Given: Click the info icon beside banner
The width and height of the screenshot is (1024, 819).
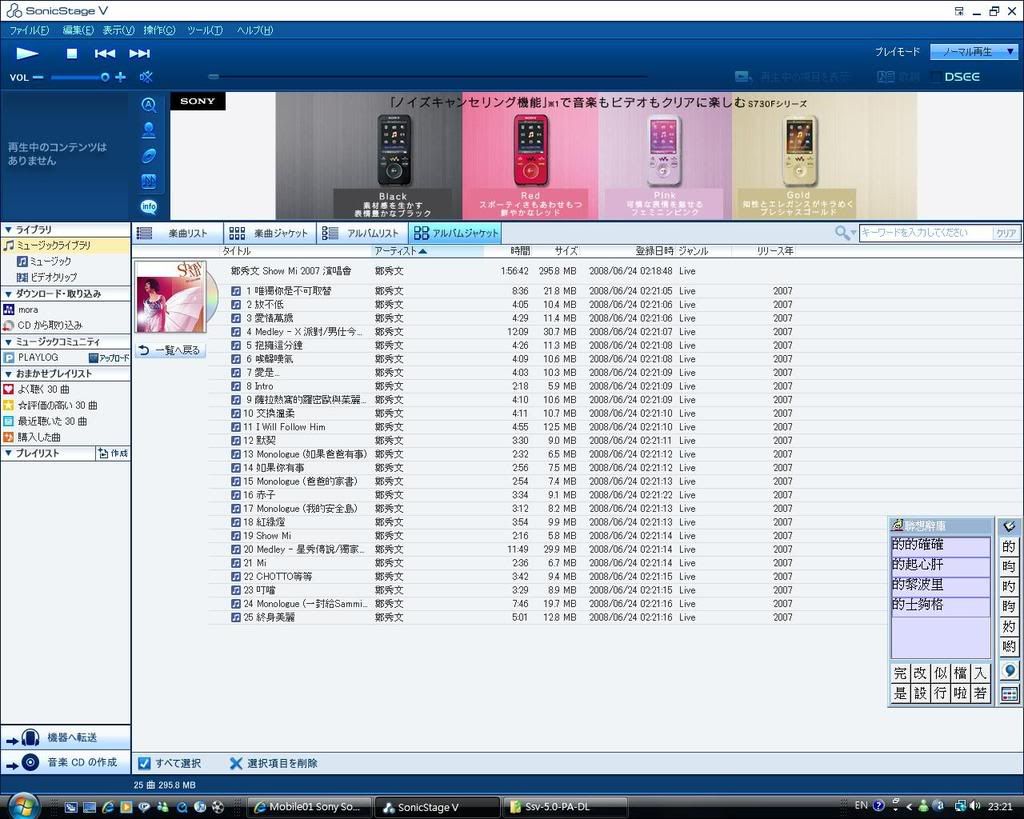Looking at the screenshot, I should 149,207.
